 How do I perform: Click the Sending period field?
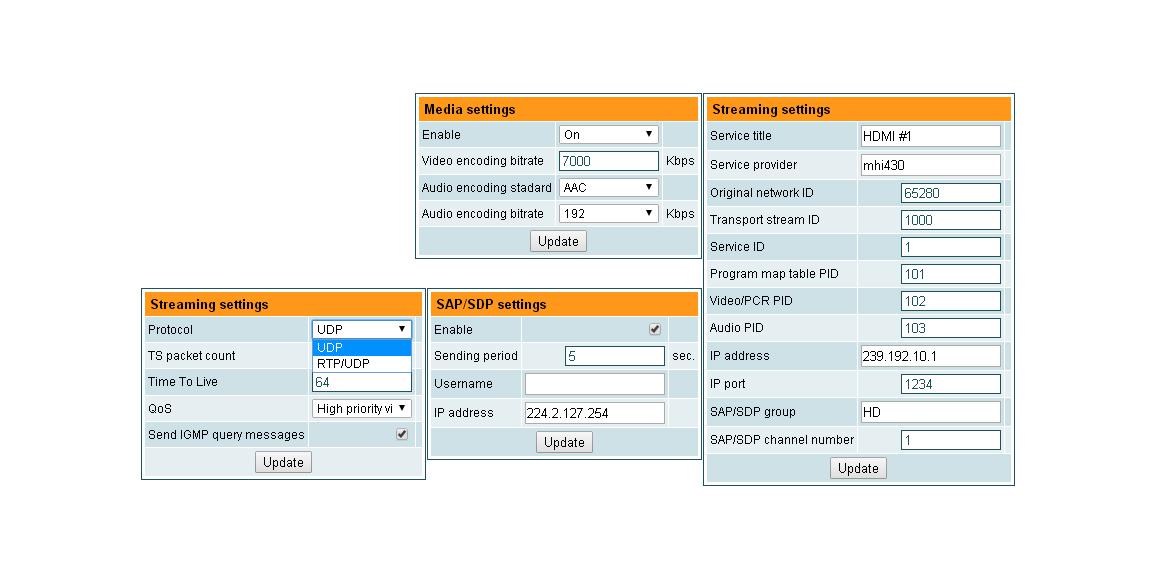tap(614, 355)
